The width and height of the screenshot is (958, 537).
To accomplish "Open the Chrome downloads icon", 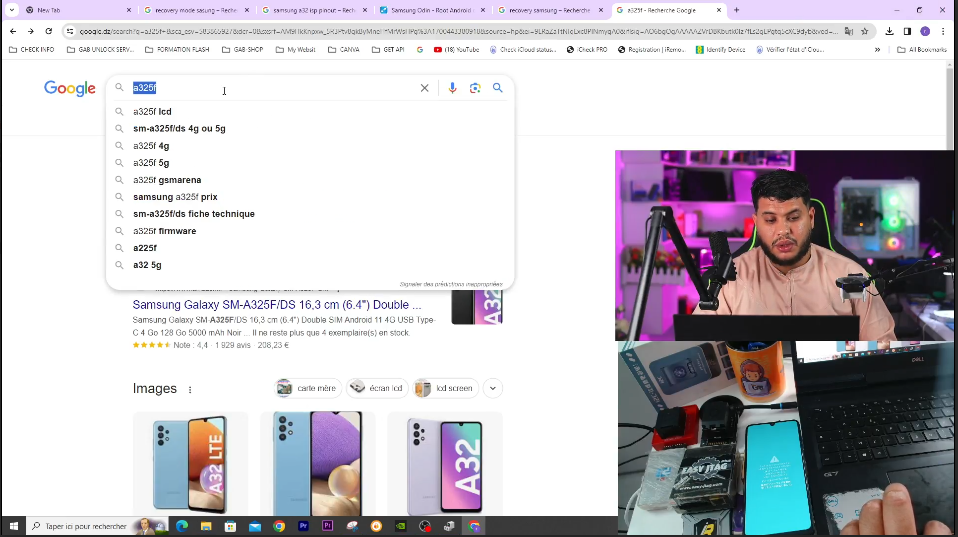I will point(890,31).
